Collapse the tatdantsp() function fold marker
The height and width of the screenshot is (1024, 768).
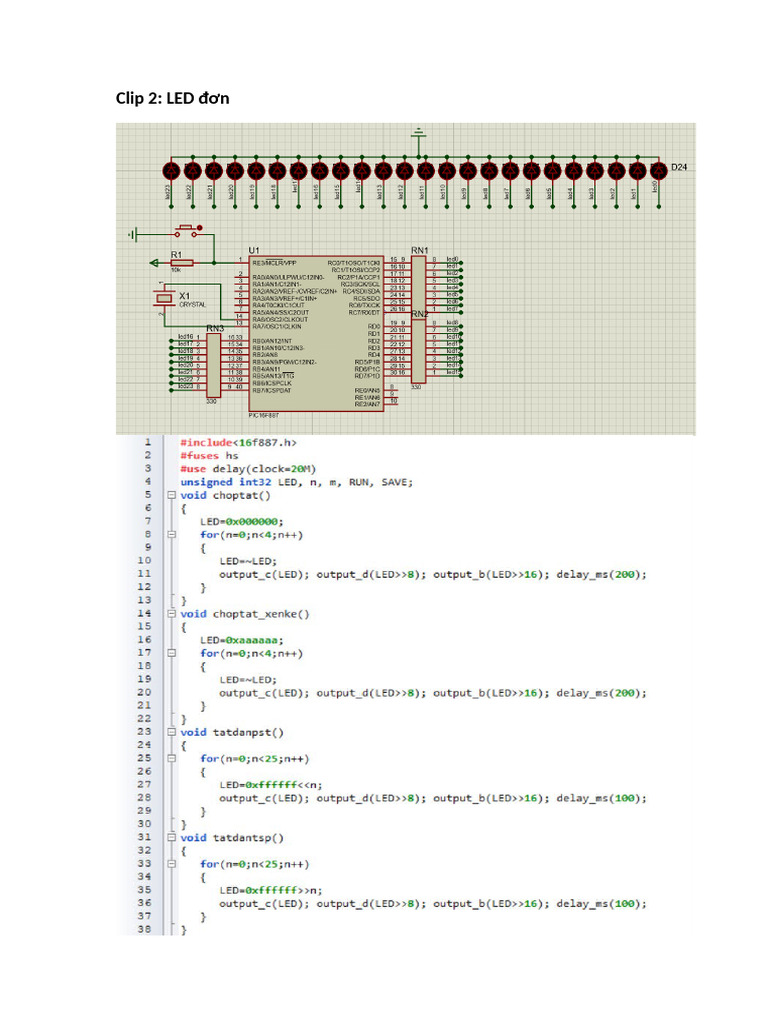171,838
